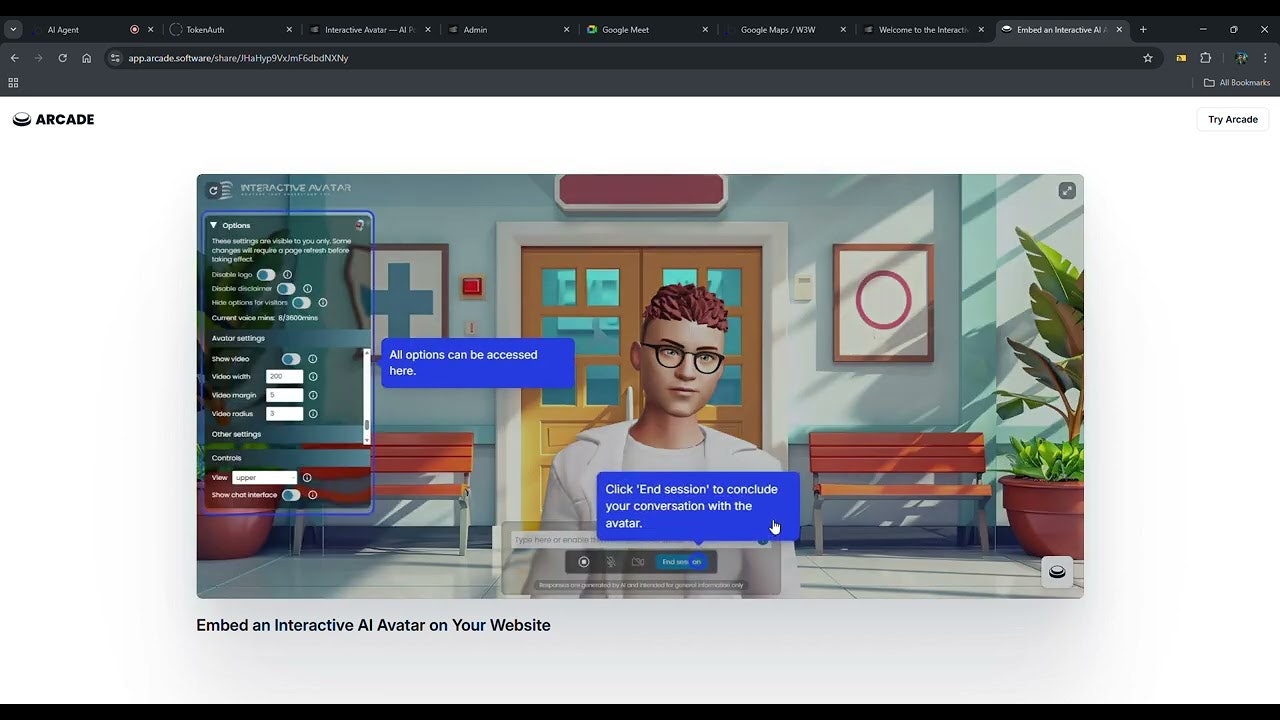Toggle Hide options for visitors

click(x=302, y=302)
